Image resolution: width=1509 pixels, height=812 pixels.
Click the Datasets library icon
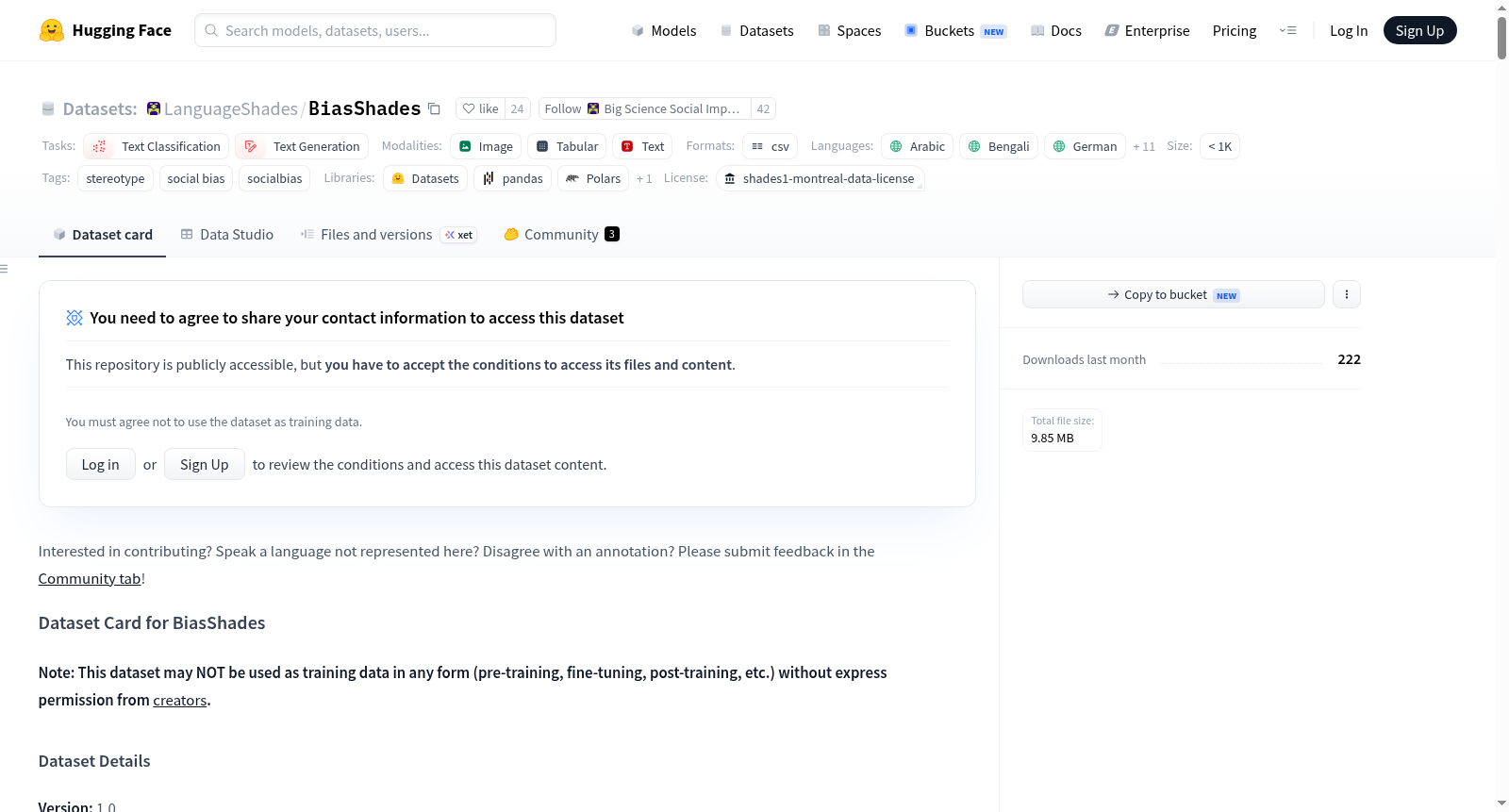click(x=398, y=178)
